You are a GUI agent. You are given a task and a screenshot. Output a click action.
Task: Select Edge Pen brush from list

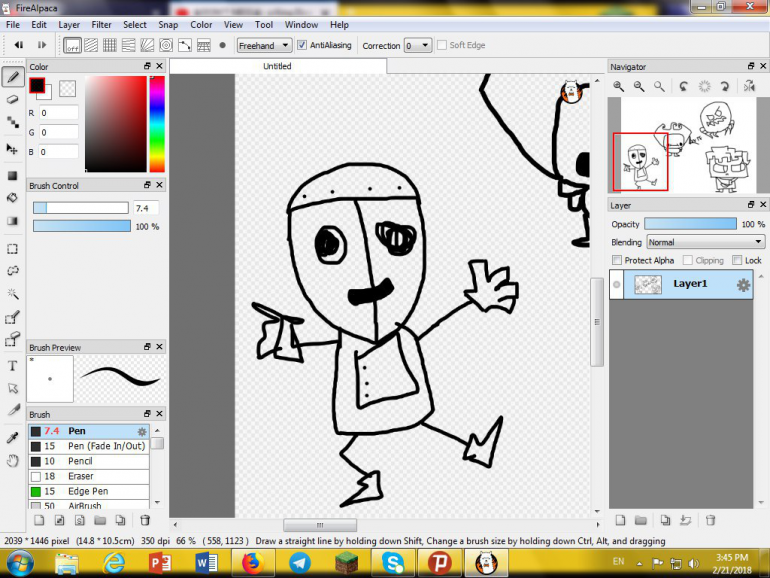[x=87, y=491]
